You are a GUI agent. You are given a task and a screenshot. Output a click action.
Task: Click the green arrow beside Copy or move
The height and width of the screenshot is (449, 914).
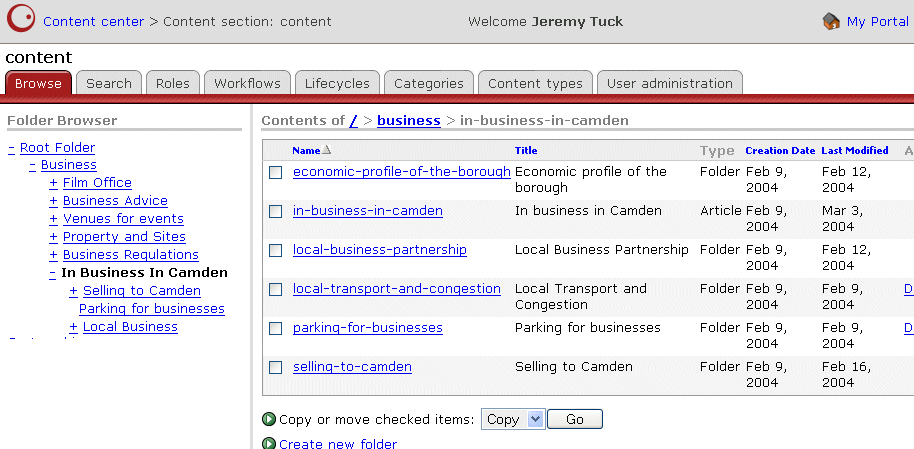click(x=268, y=420)
